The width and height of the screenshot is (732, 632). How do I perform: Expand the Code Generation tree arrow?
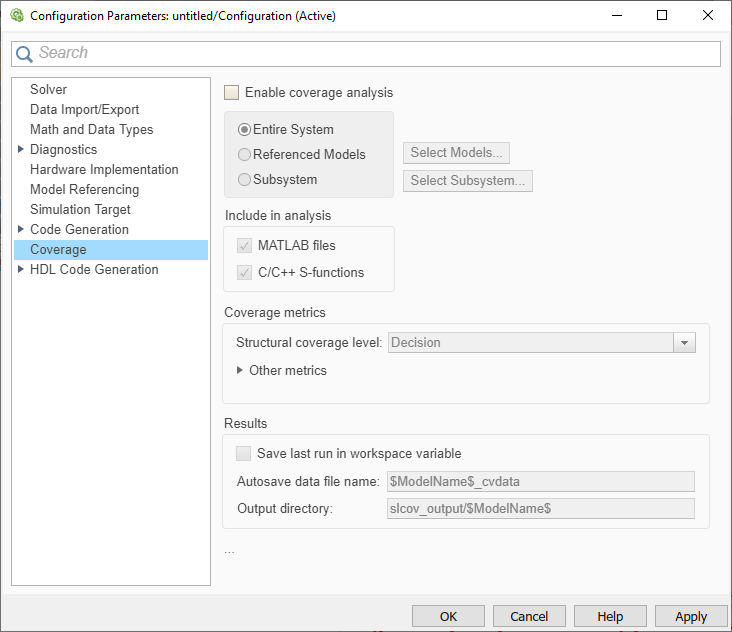[21, 230]
